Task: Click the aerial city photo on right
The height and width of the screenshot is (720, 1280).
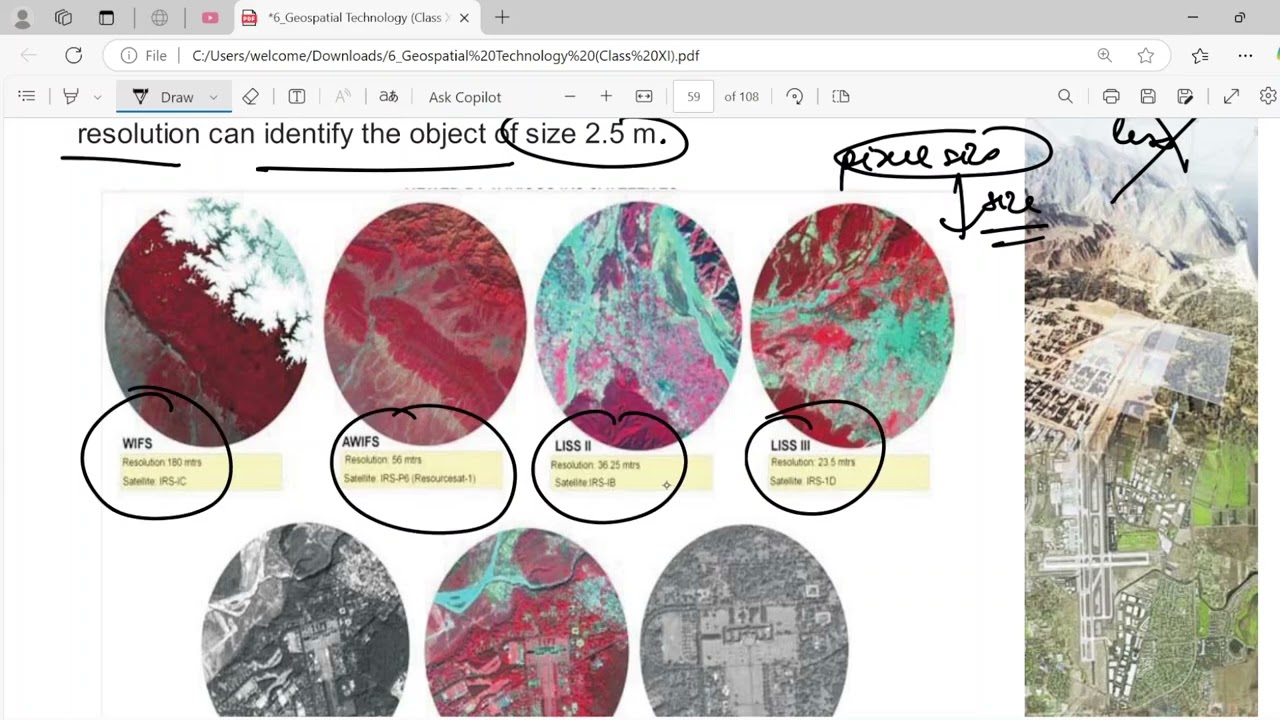Action: pos(1141,417)
